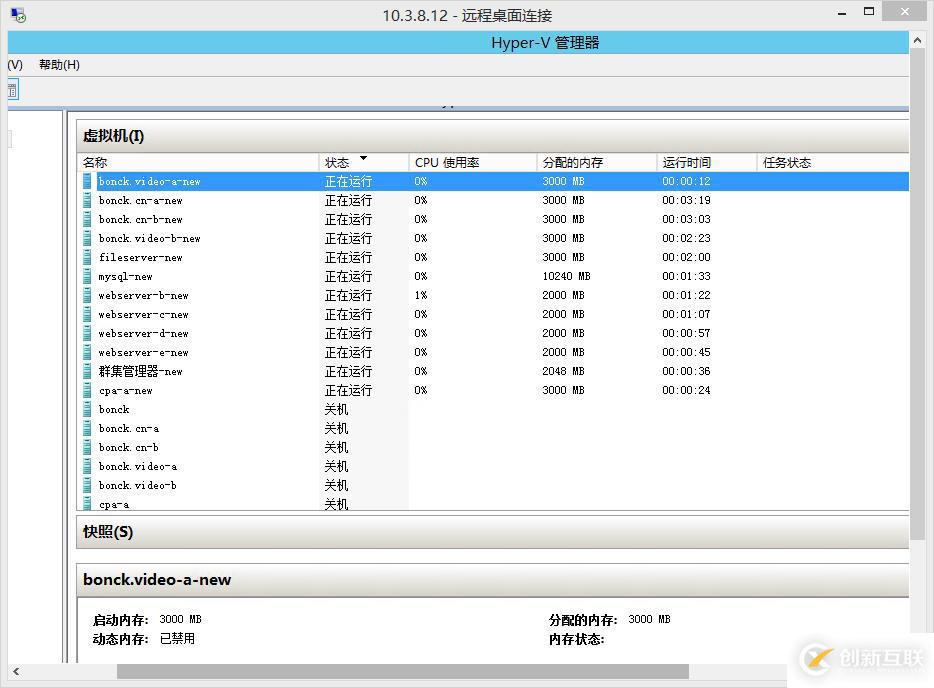The image size is (934, 688).
Task: Click the 10240 MB memory cell of mysql-new
Action: coord(566,276)
